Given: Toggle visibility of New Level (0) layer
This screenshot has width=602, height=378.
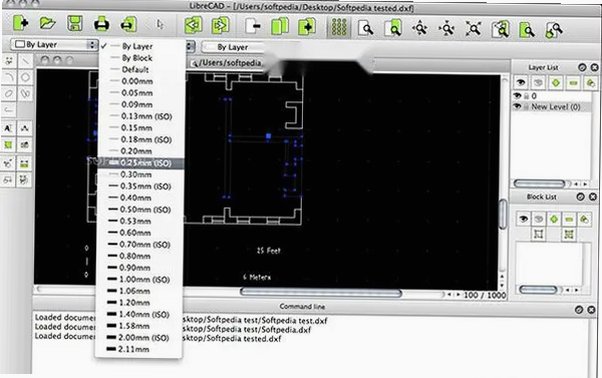Looking at the screenshot, I should coord(517,106).
